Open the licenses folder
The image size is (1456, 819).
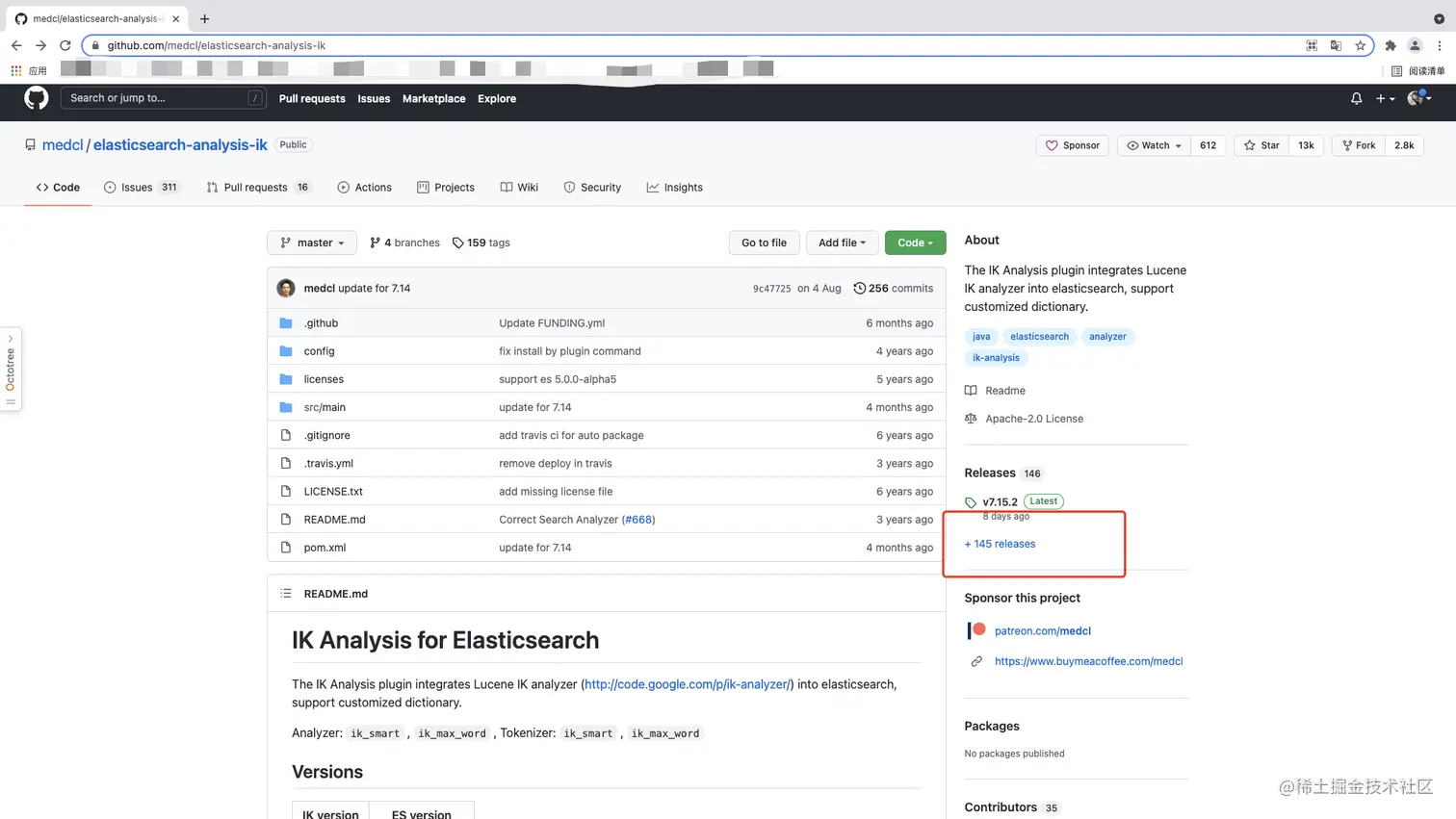click(324, 379)
